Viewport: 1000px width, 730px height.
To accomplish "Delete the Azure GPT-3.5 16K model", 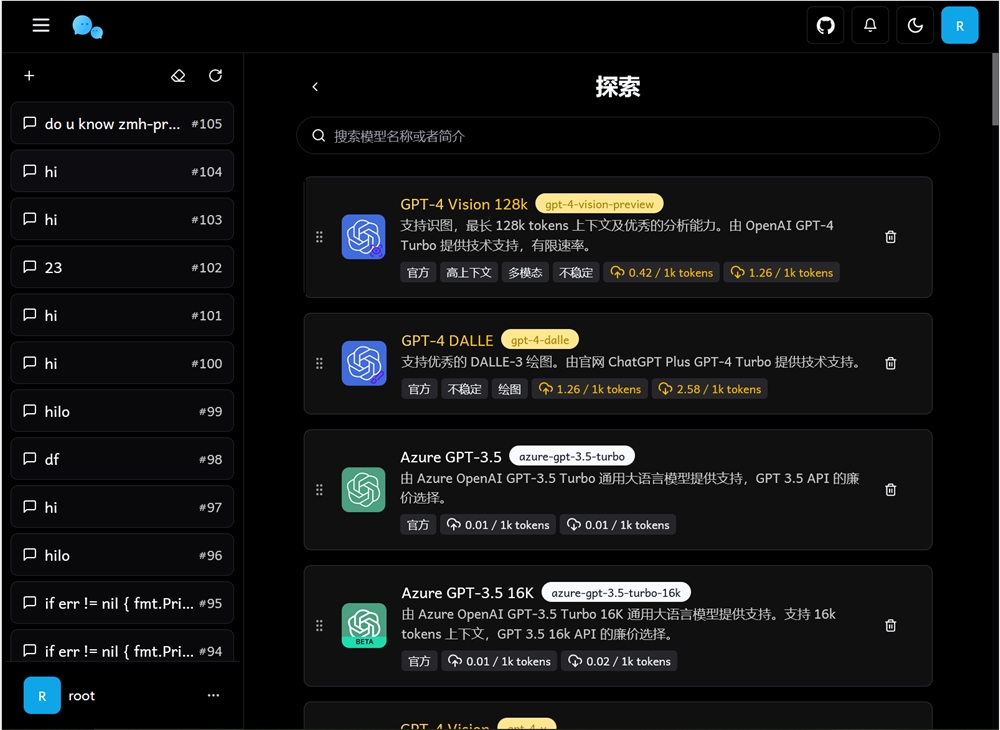I will click(x=891, y=625).
